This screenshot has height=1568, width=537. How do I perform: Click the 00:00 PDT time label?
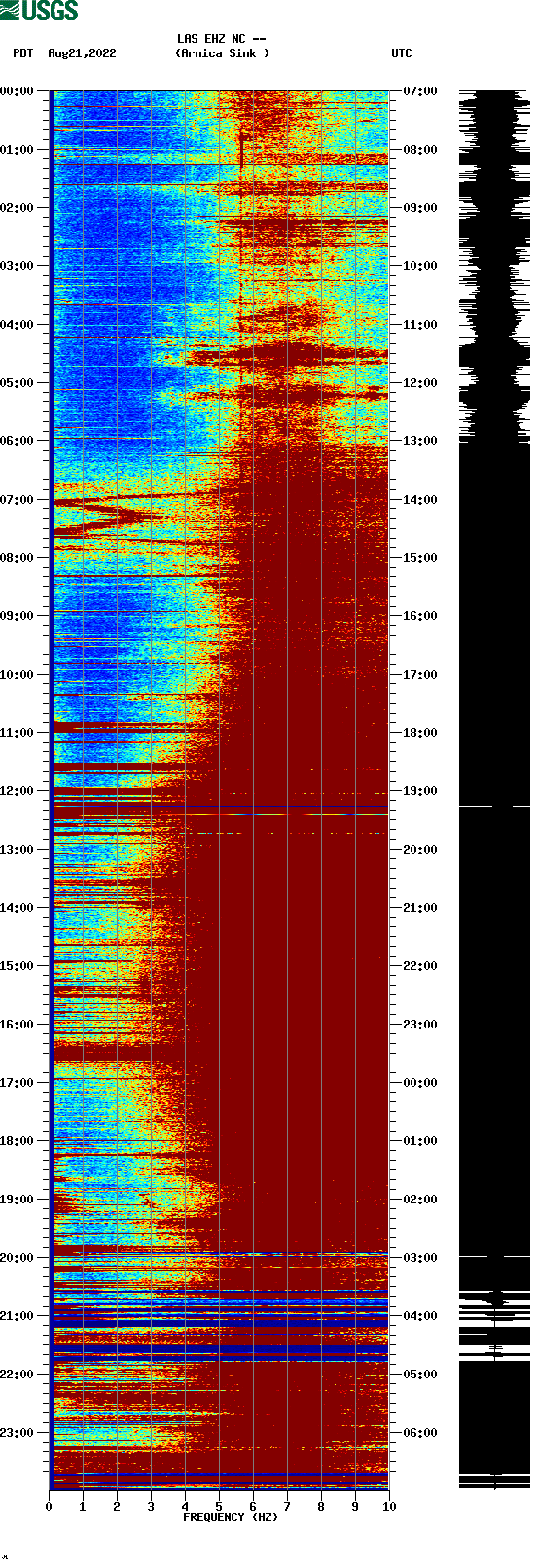(x=18, y=91)
